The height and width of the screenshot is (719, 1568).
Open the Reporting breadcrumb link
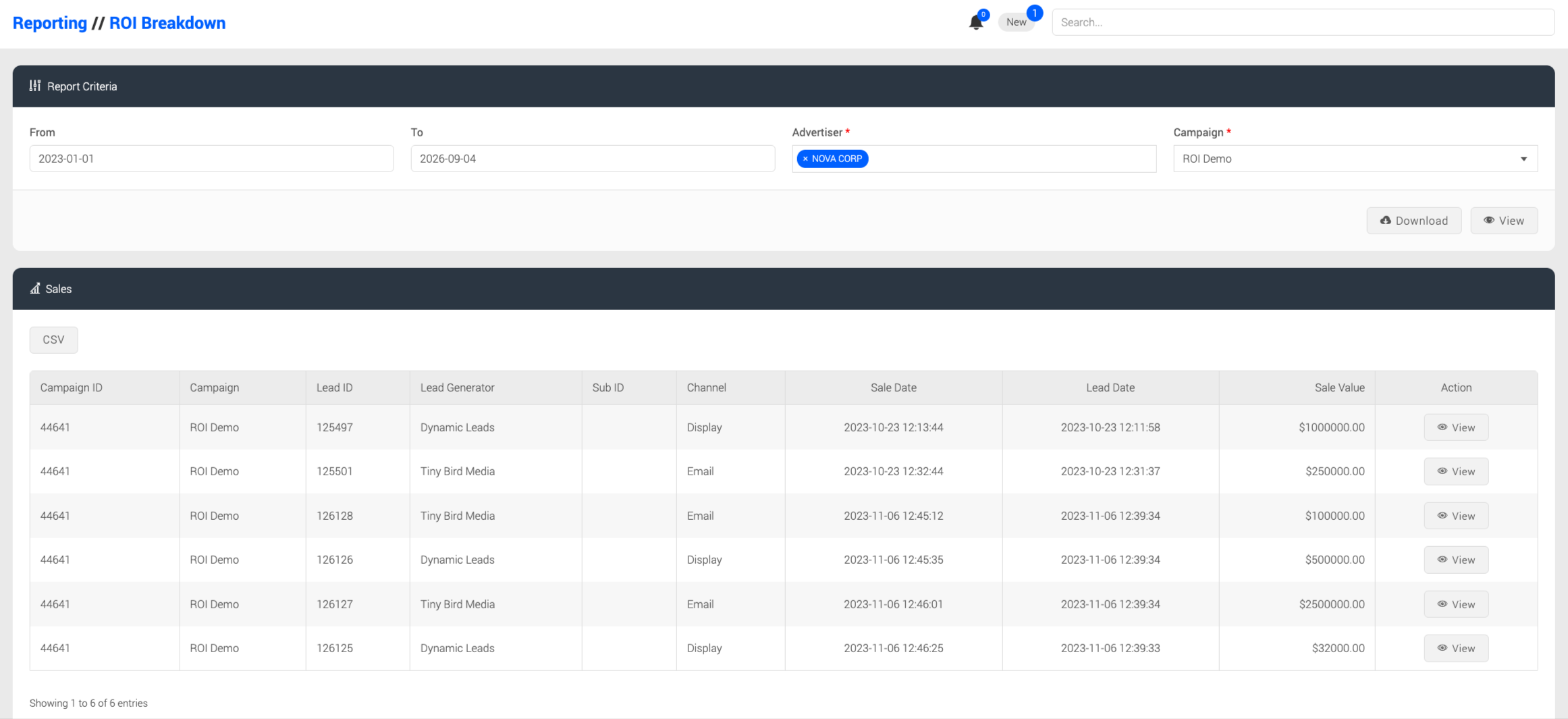tap(50, 23)
